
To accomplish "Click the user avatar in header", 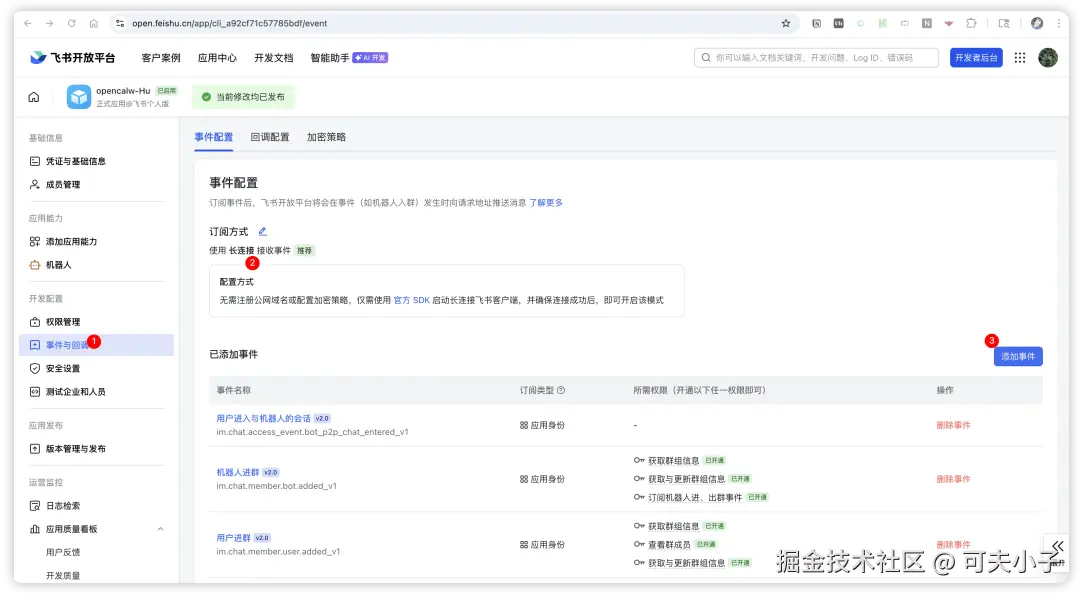I will (x=1048, y=58).
